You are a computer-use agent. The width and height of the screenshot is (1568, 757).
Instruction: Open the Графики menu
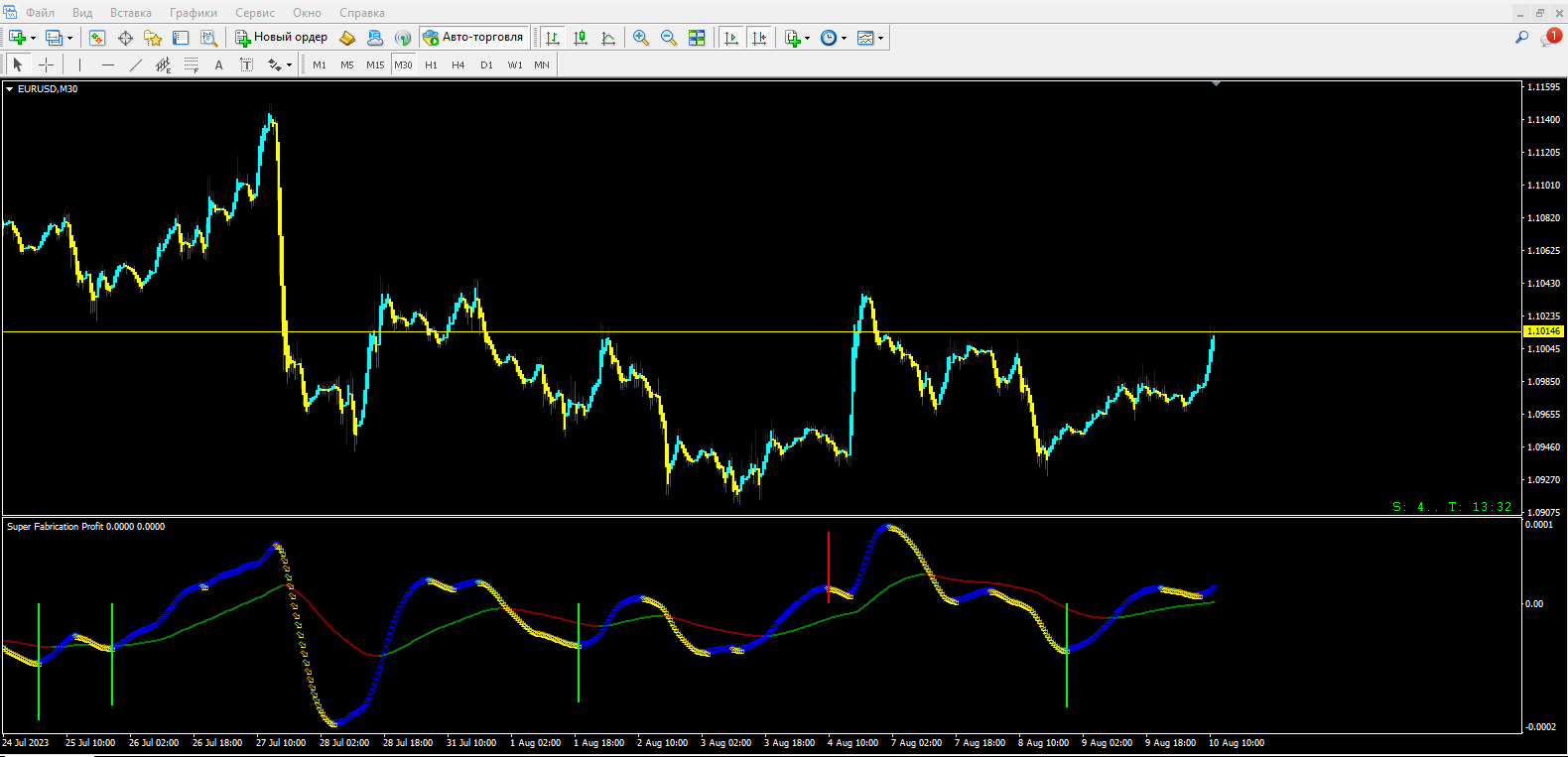tap(193, 13)
